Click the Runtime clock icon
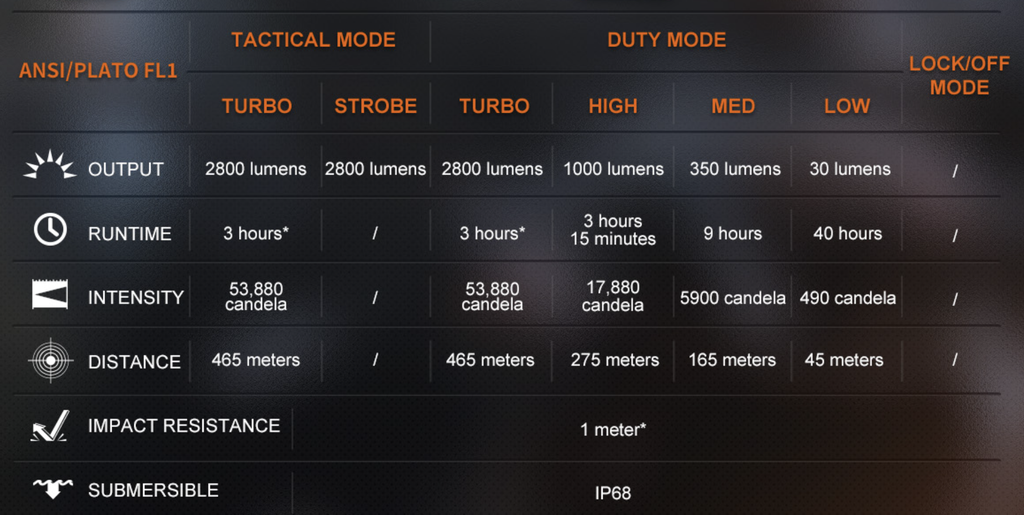Viewport: 1024px width, 515px height. click(x=50, y=230)
